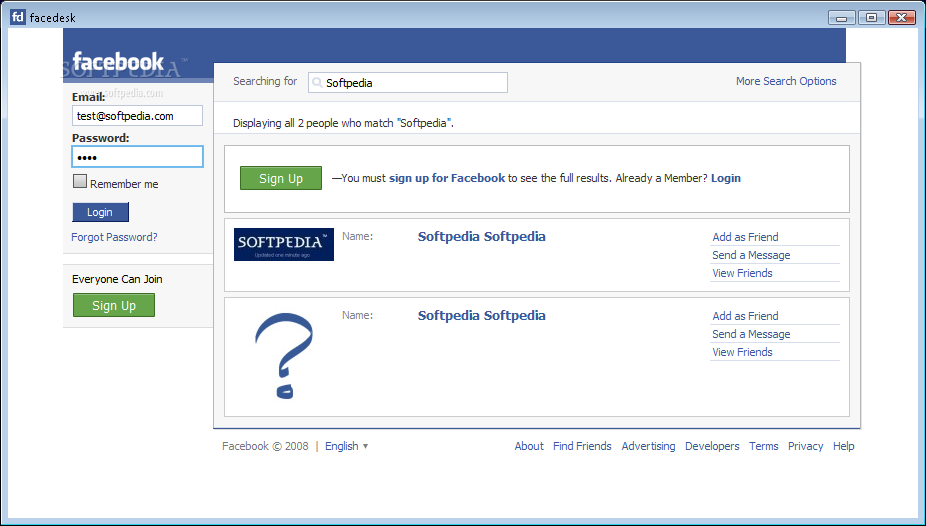Click Sign Up button under Everyone Can Join
The height and width of the screenshot is (526, 926).
113,305
